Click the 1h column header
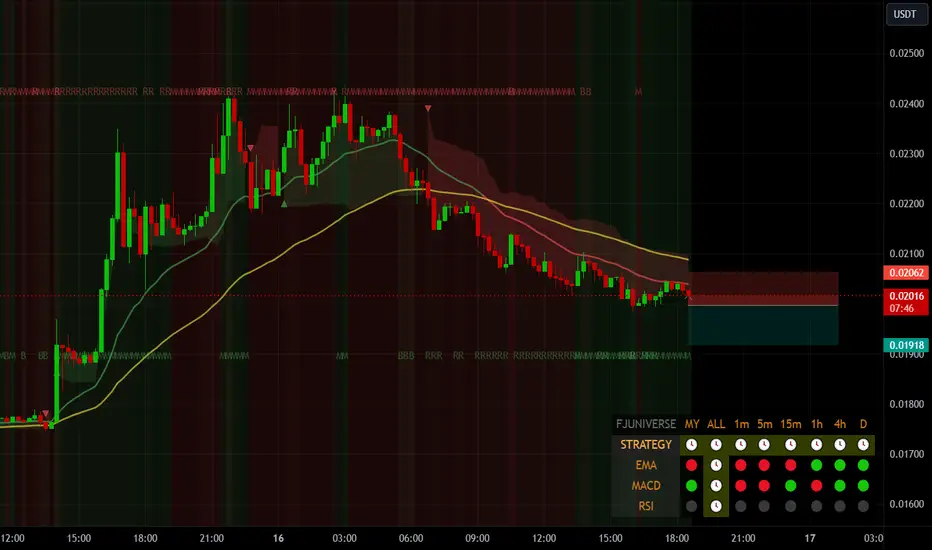Image resolution: width=932 pixels, height=550 pixels. [x=817, y=424]
